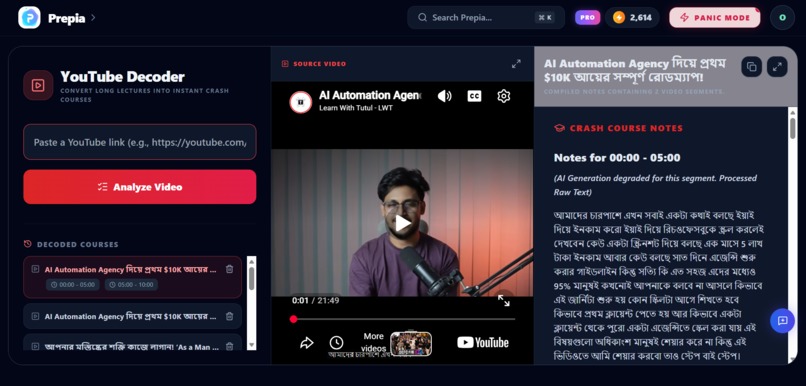Delete the first AI Automation Agency course
Image resolution: width=806 pixels, height=386 pixels.
pyautogui.click(x=230, y=269)
